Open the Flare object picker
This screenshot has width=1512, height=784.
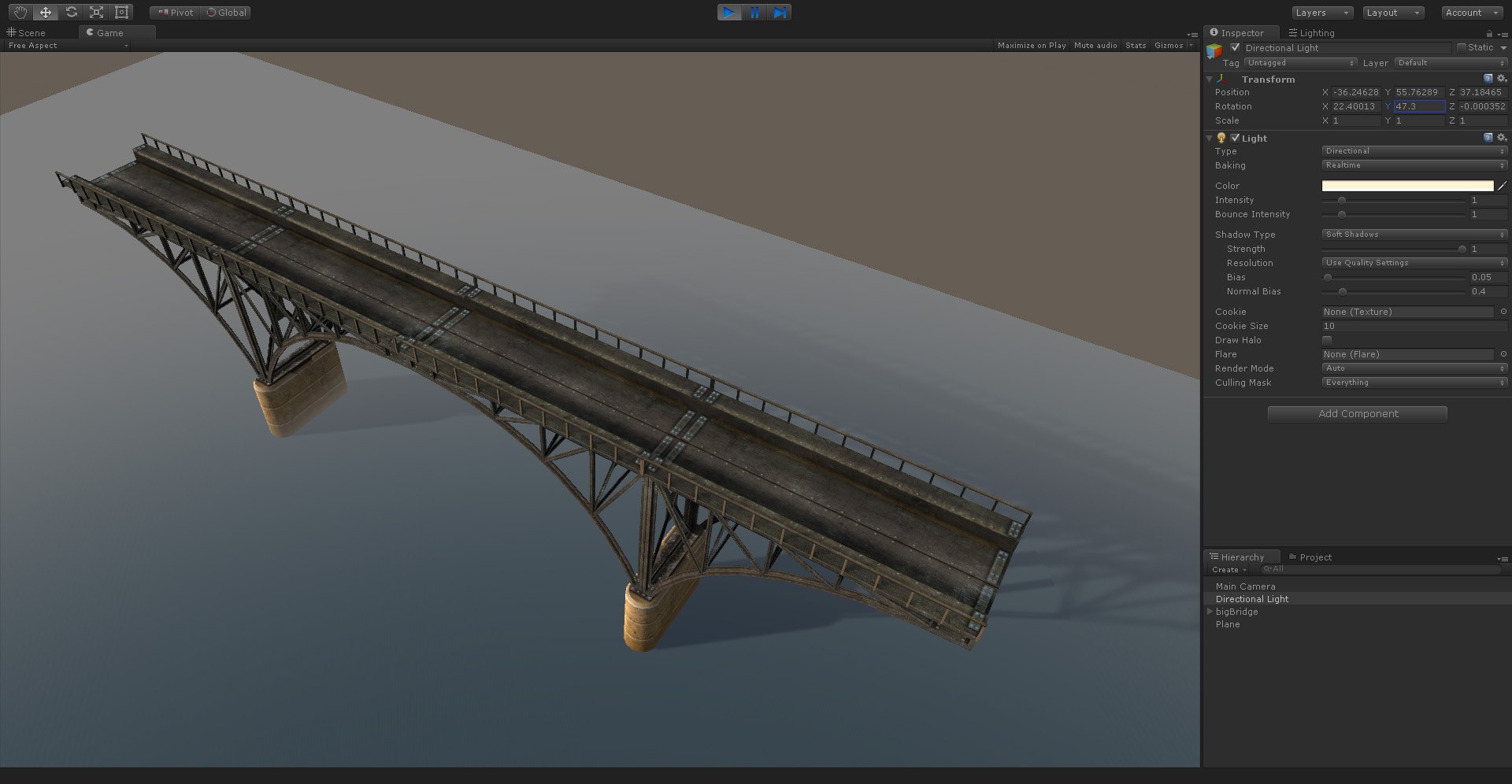click(1503, 354)
